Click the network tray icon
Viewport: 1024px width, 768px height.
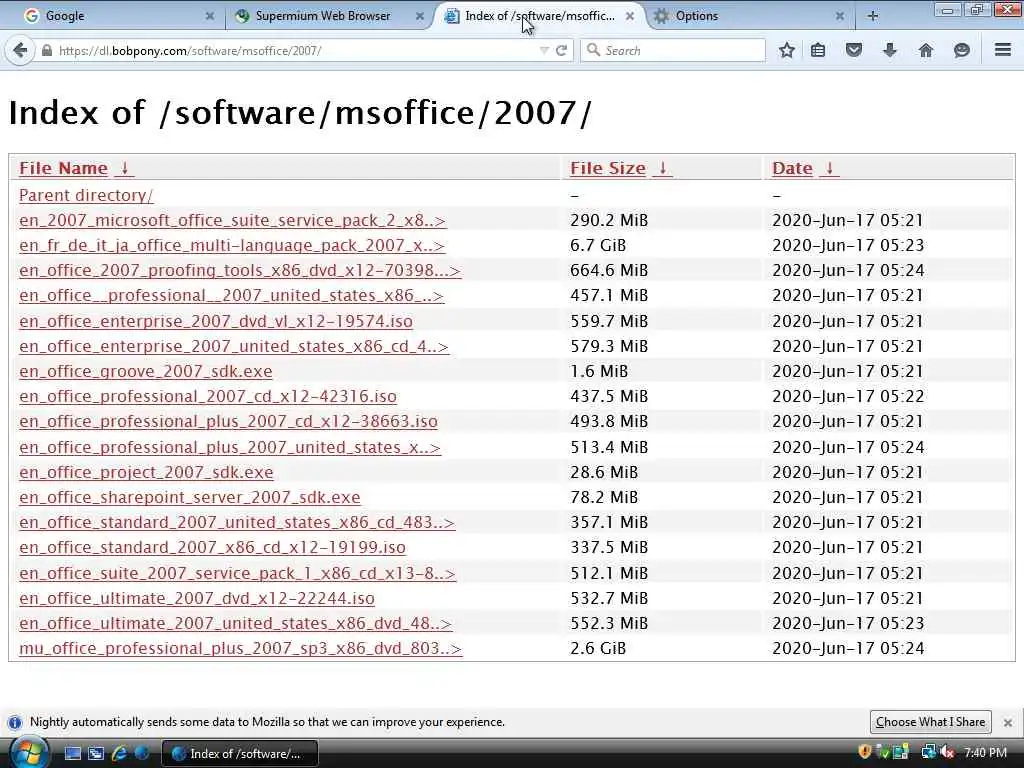click(x=928, y=753)
